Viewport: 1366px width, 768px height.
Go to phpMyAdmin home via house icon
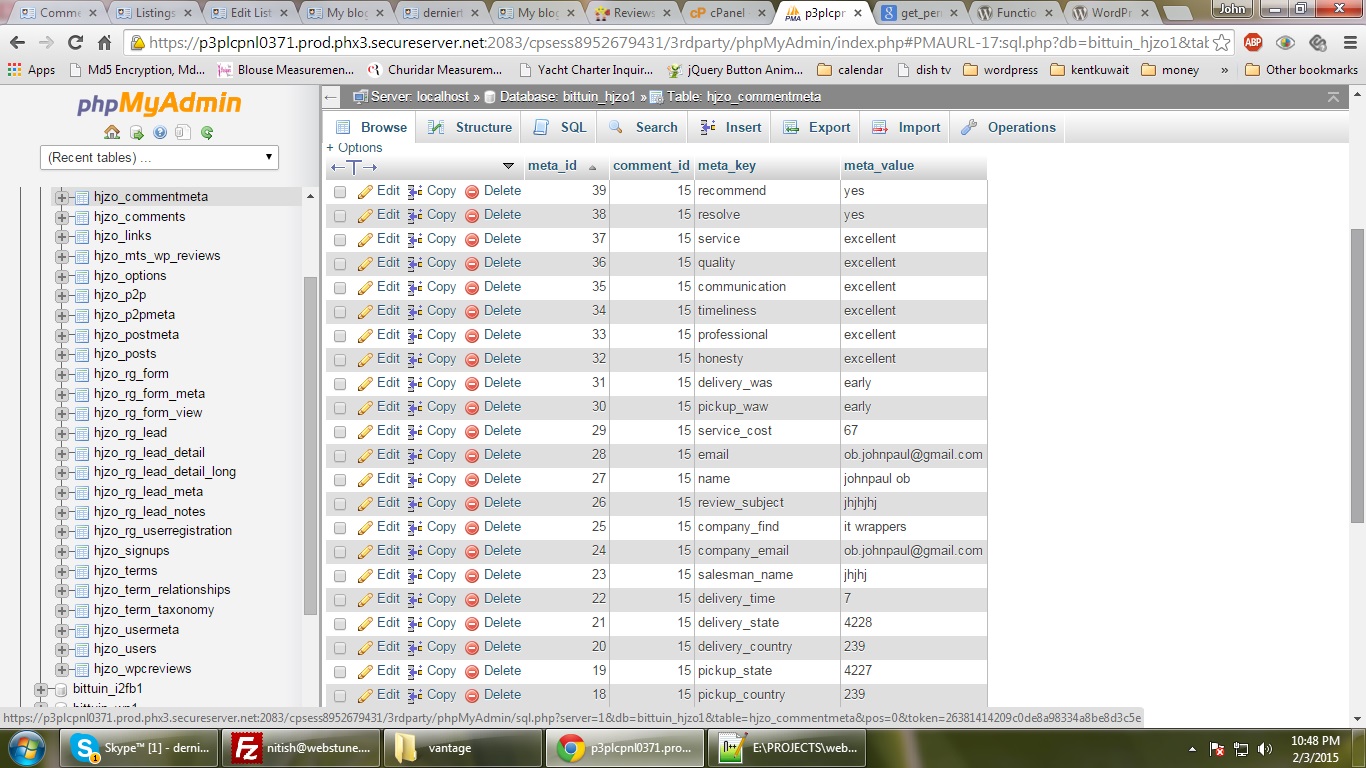[x=112, y=132]
